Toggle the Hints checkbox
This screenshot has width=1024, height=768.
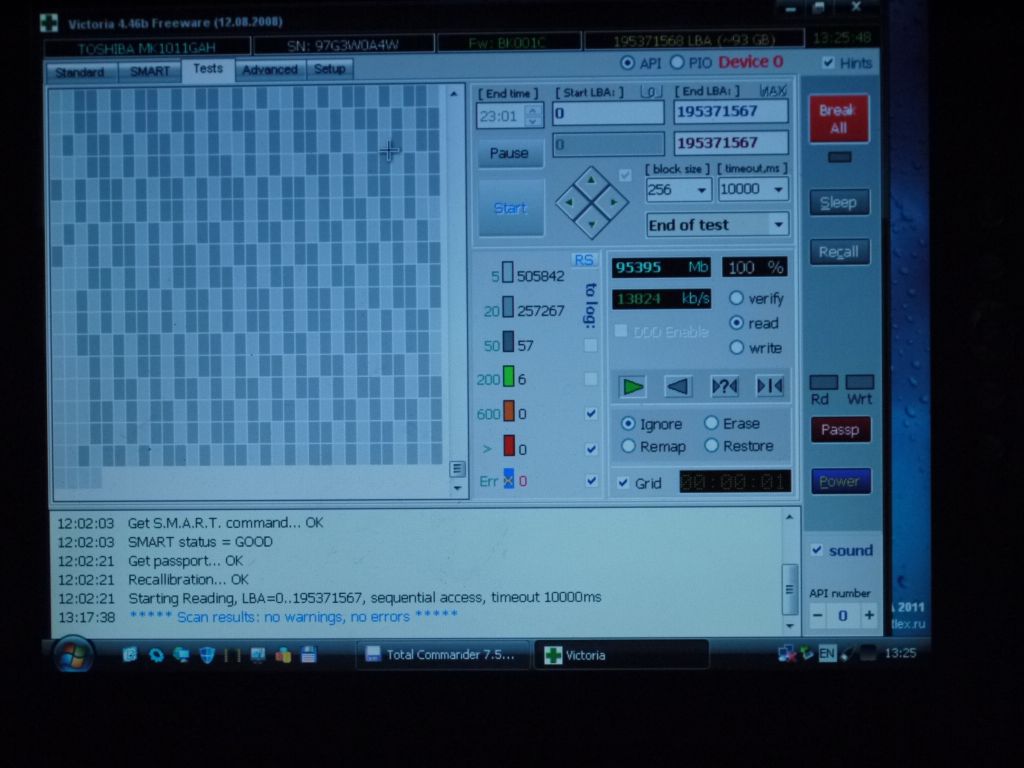[x=828, y=63]
